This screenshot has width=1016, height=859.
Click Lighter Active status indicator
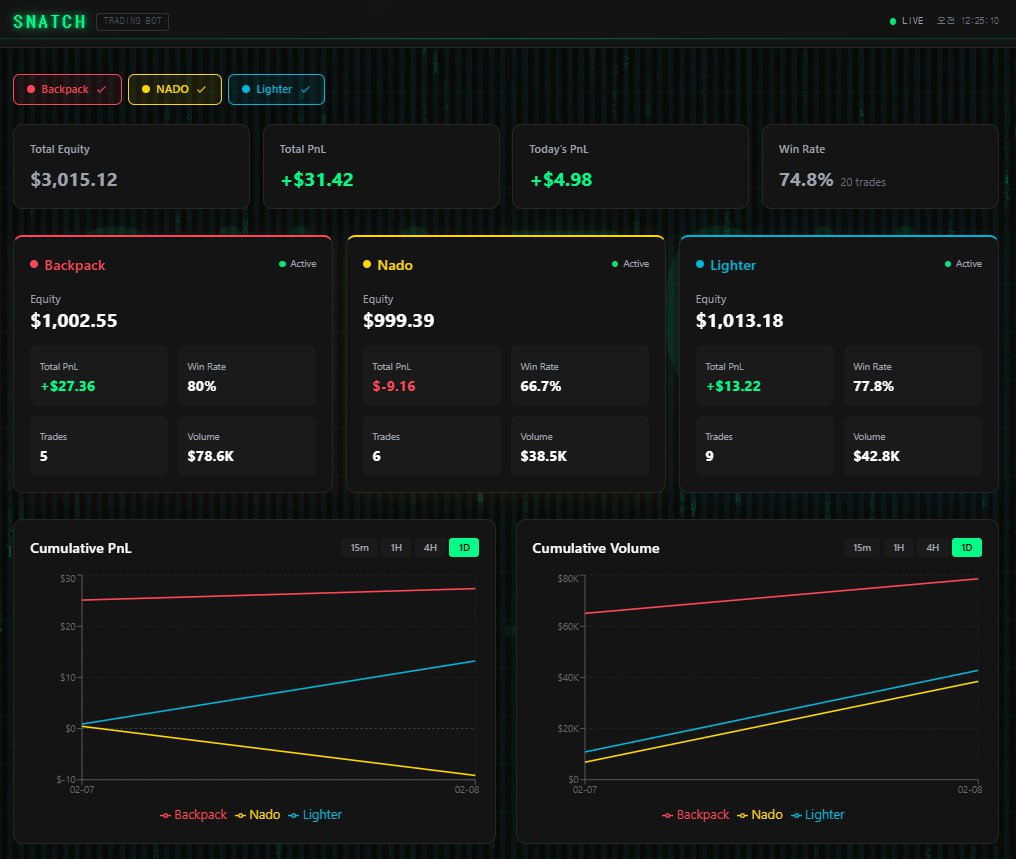pyautogui.click(x=963, y=264)
